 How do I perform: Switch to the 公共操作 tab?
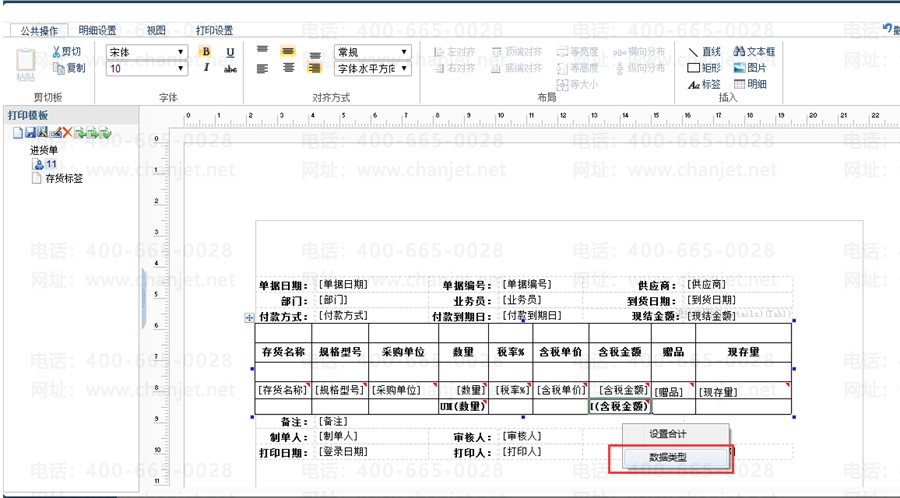(x=39, y=30)
